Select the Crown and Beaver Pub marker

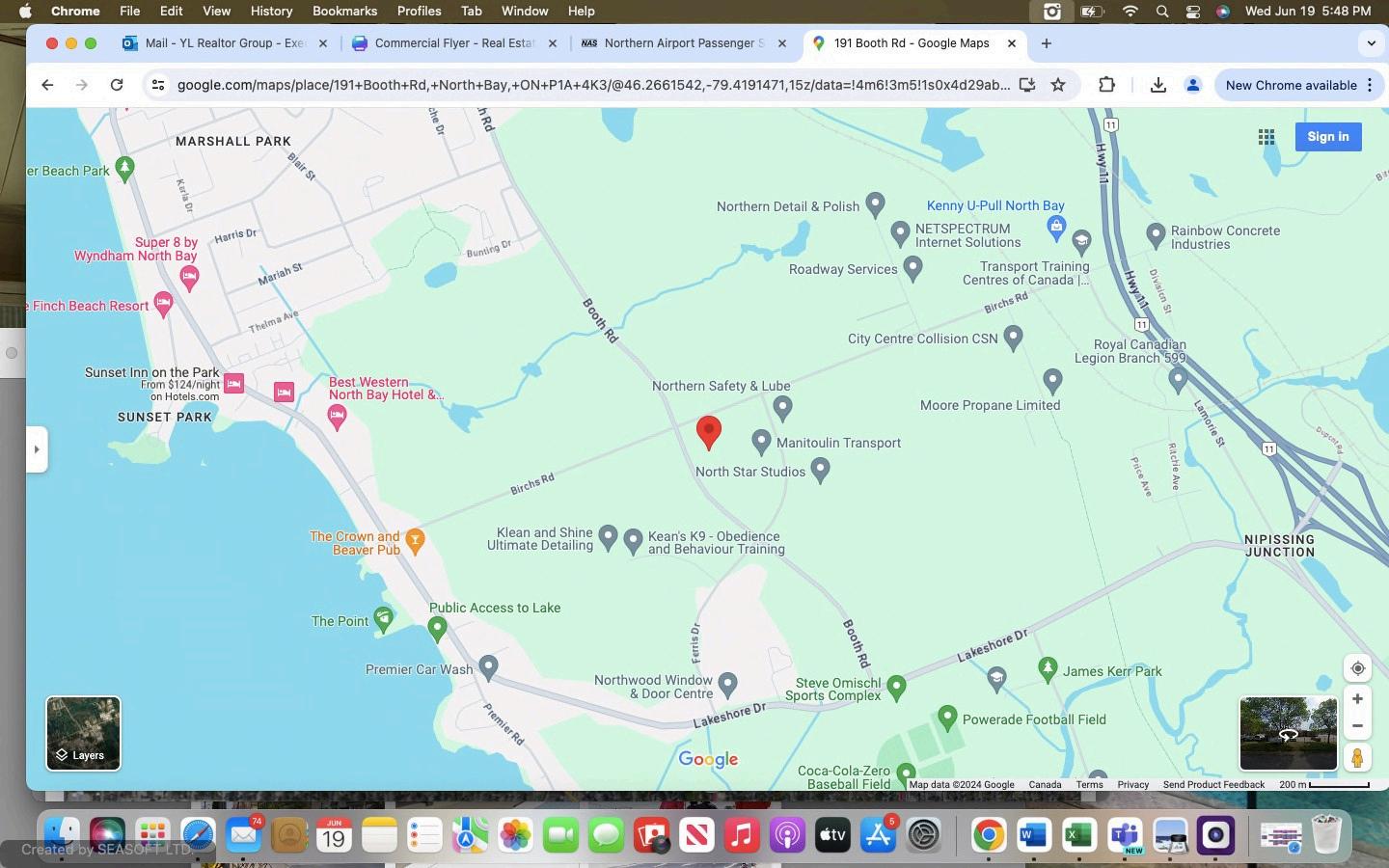415,540
